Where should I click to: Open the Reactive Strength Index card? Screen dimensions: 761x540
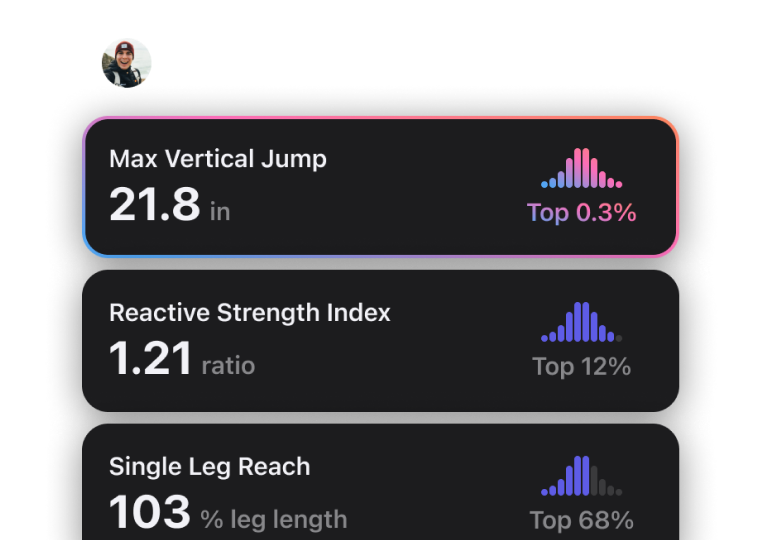[380, 341]
